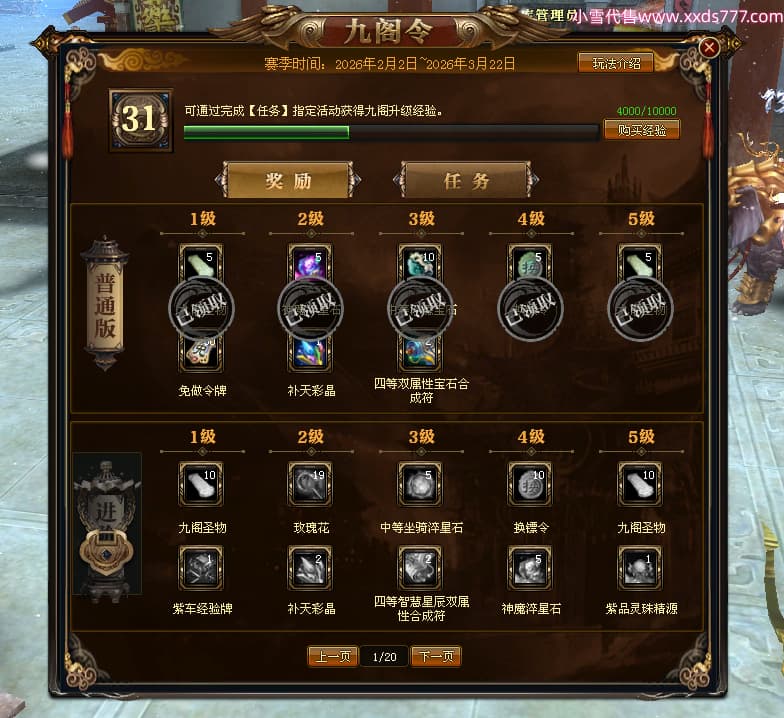The image size is (784, 718).
Task: Select the 四等智慧星辰双属性合成符 icon
Action: click(x=420, y=568)
